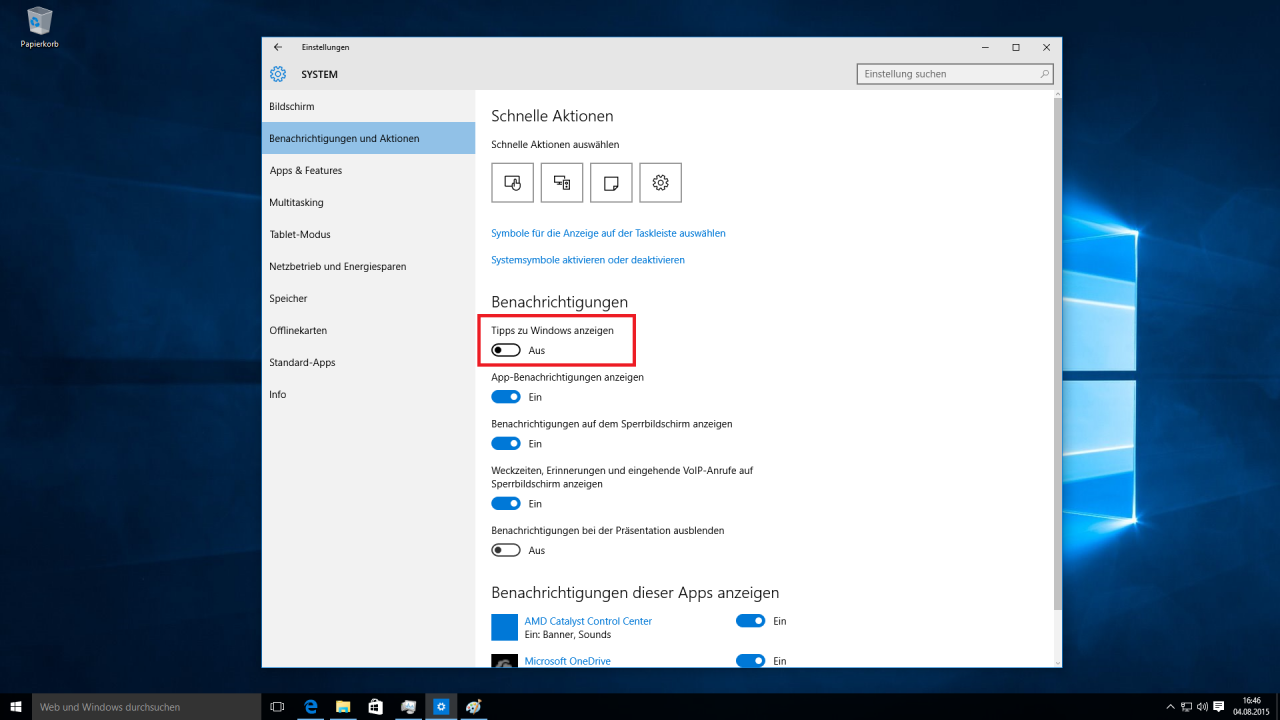Click the Ein: Banner, Sounds text
The width and height of the screenshot is (1280, 720).
click(x=567, y=635)
